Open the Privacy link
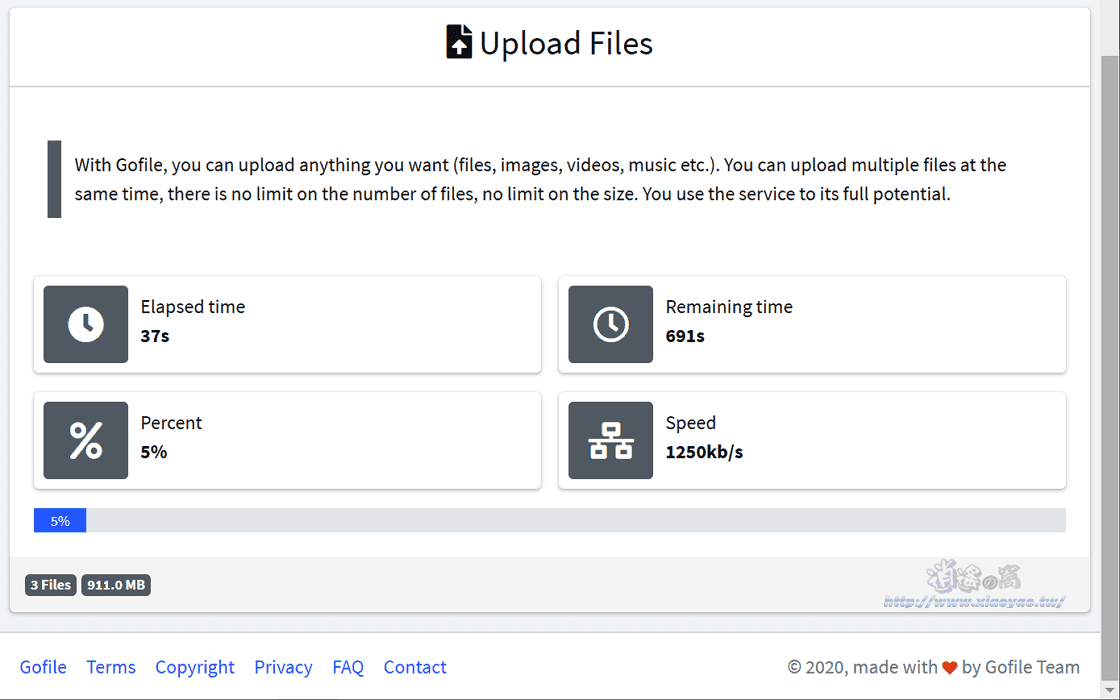The width and height of the screenshot is (1120, 700). click(284, 667)
